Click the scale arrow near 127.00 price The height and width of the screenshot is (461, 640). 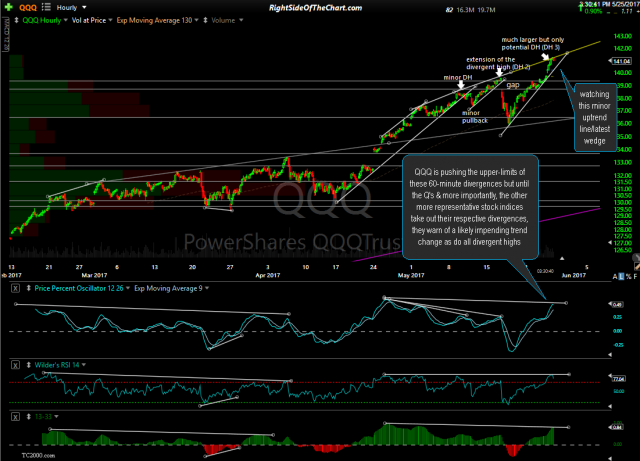[610, 243]
